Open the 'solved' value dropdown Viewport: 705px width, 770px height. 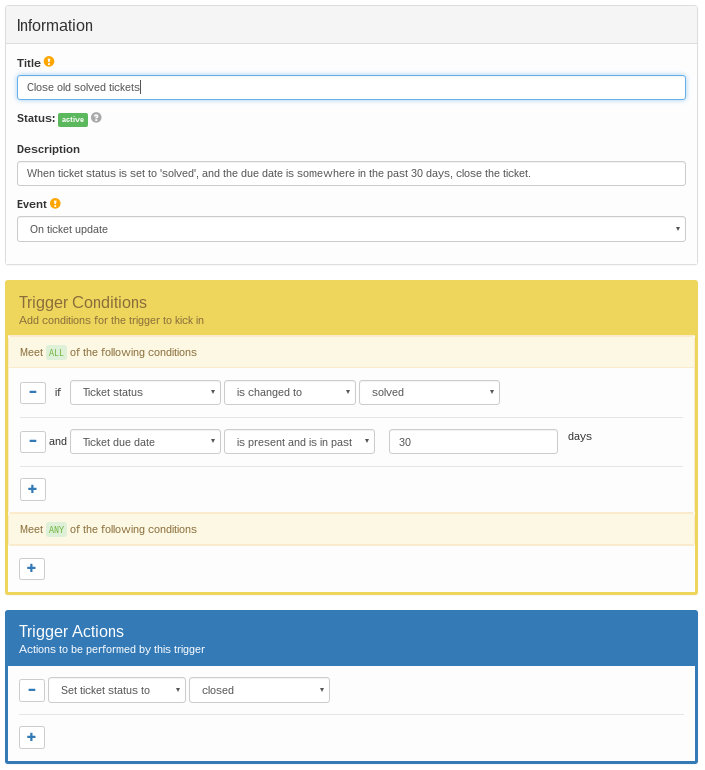[x=429, y=392]
